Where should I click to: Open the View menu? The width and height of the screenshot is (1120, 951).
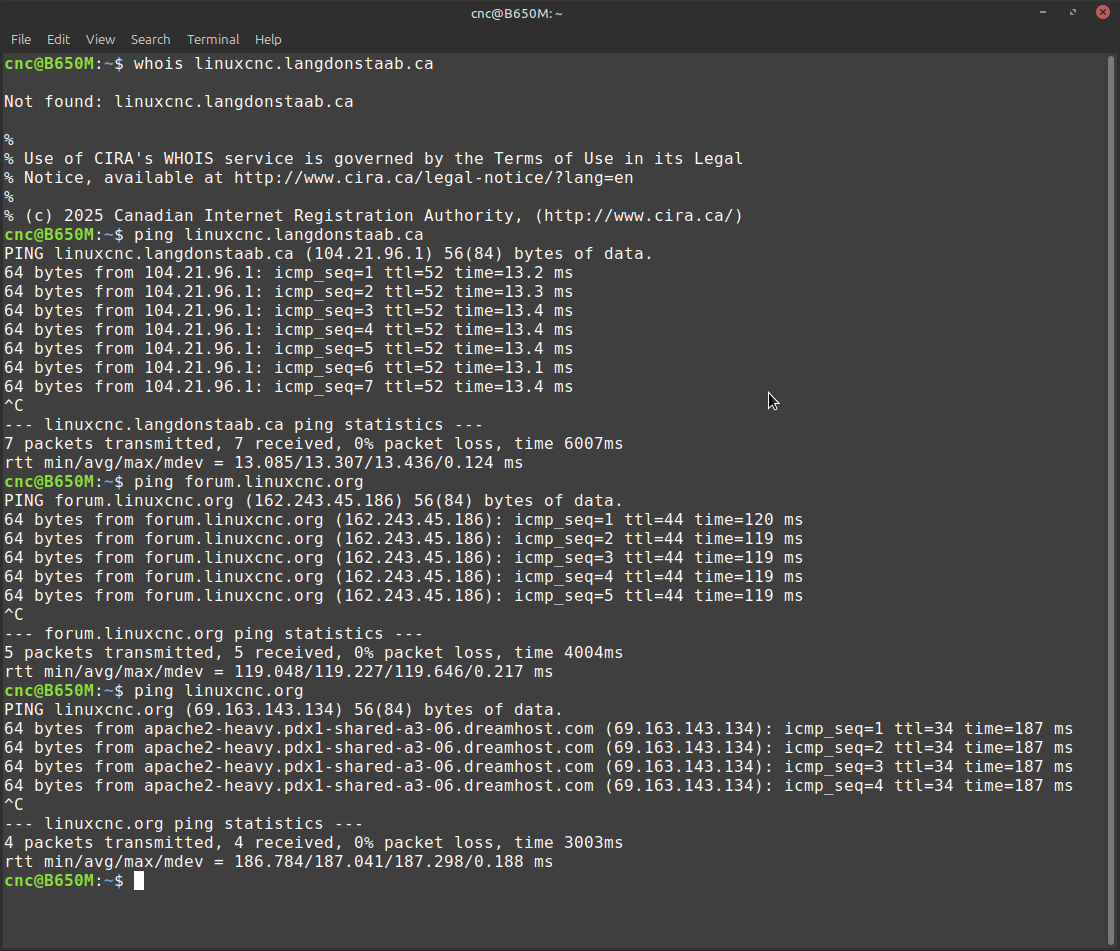(x=100, y=39)
